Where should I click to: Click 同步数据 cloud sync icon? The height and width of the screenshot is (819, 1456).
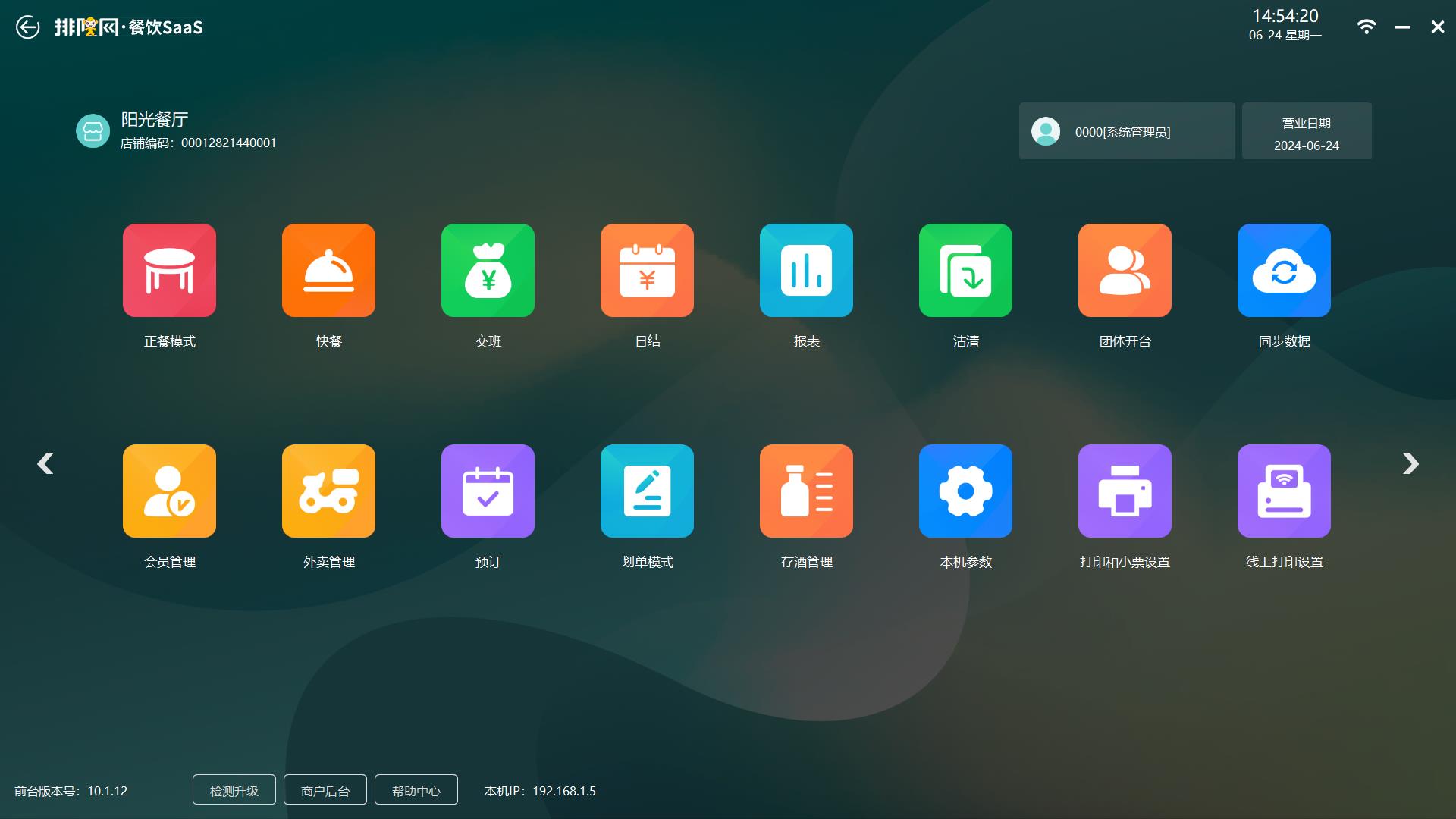pyautogui.click(x=1284, y=270)
